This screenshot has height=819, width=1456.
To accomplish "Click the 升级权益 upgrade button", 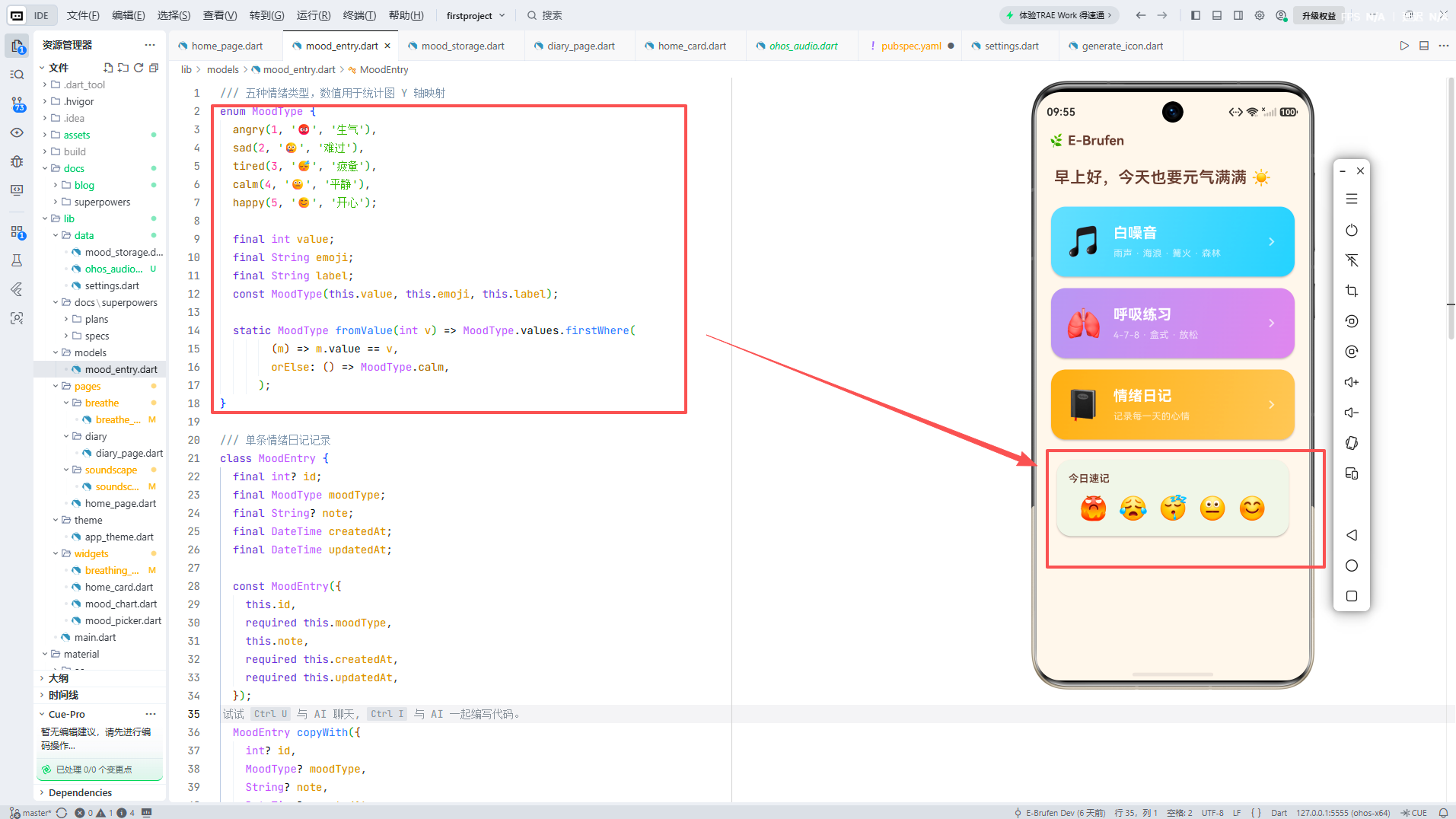I will coord(1318,15).
